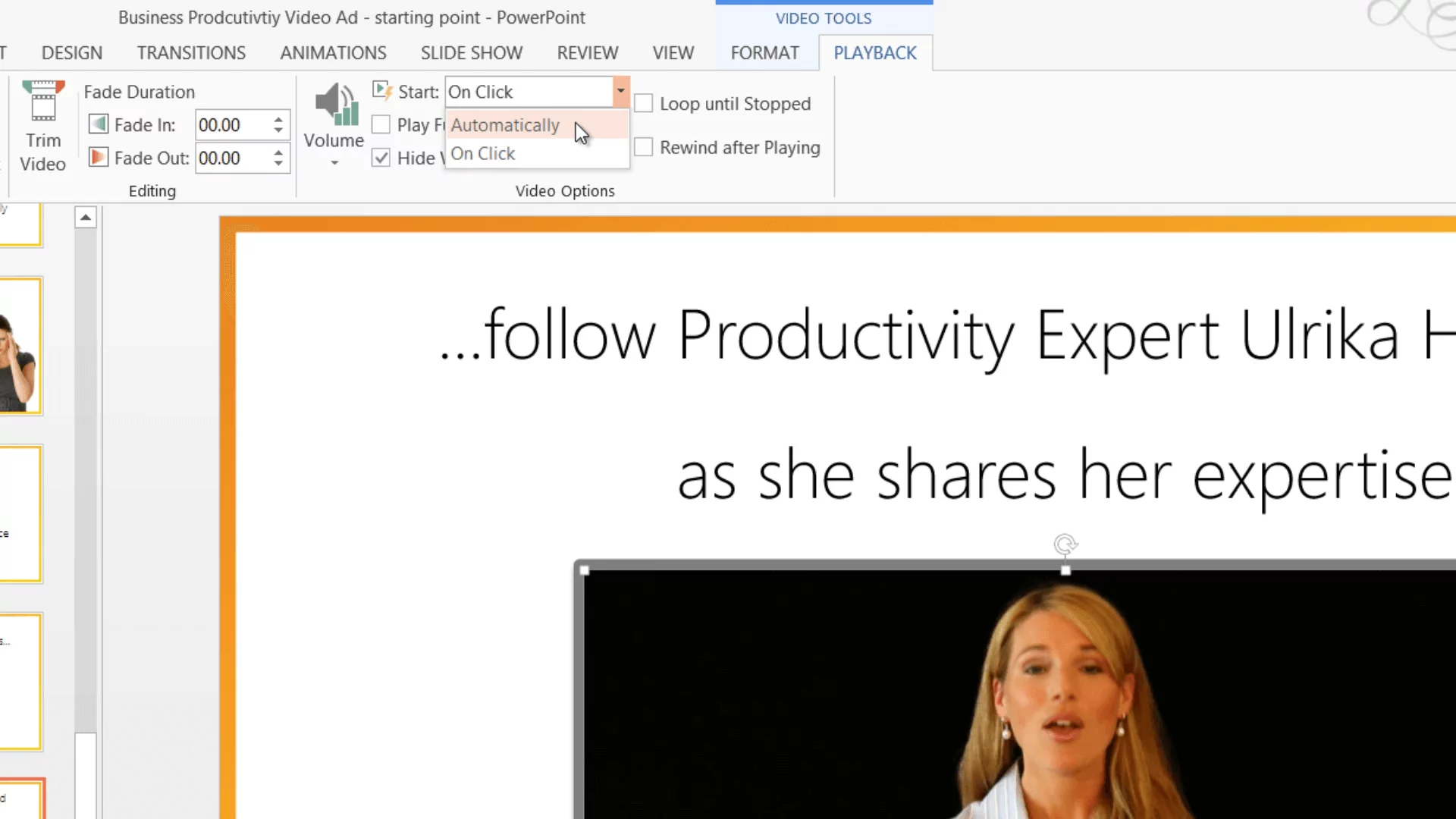
Task: Click the video rotation handle
Action: [x=1065, y=544]
